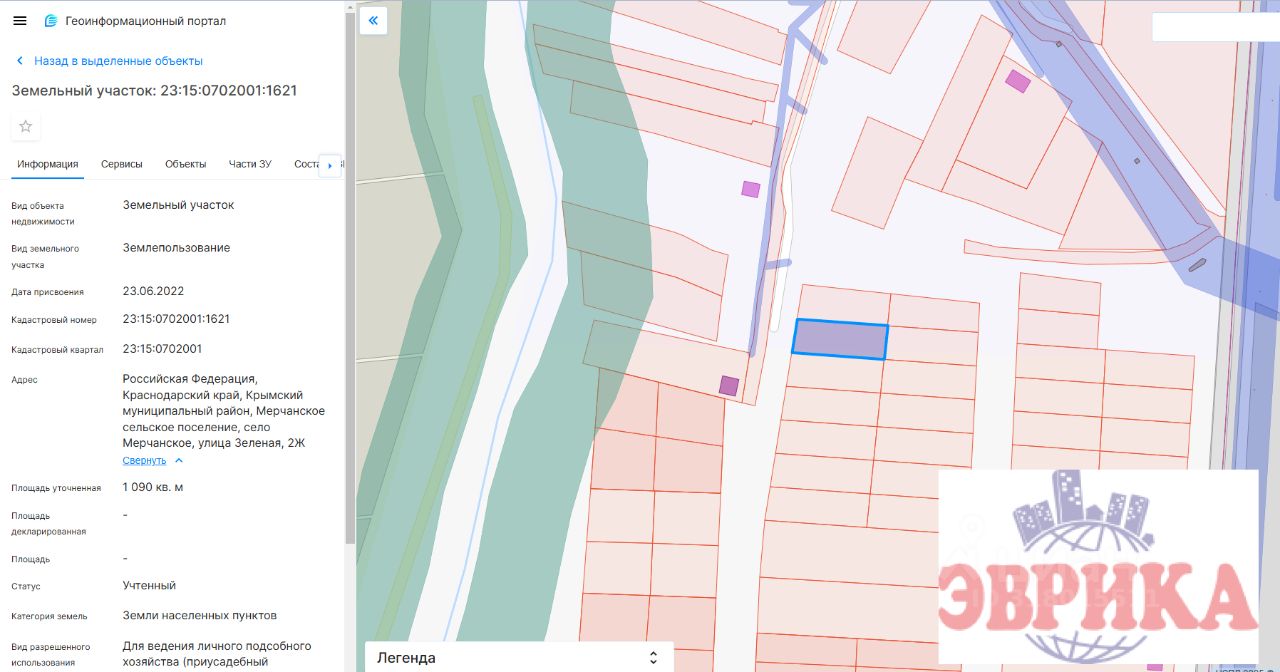Click the date value 23.06.2022
Screen dimensions: 1280x672
pos(153,291)
